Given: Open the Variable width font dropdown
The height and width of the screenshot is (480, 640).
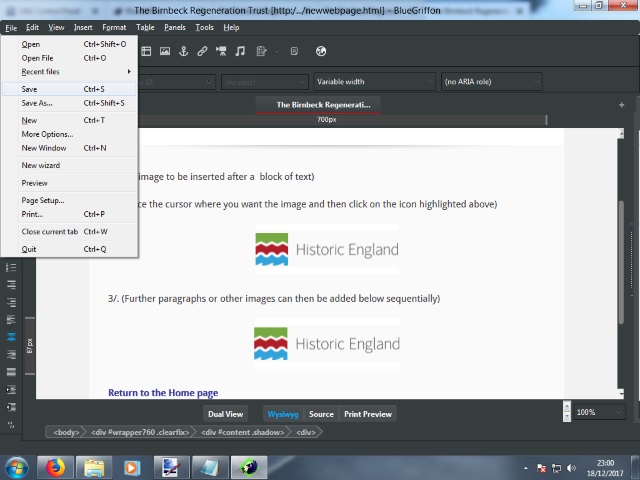Looking at the screenshot, I should (370, 82).
